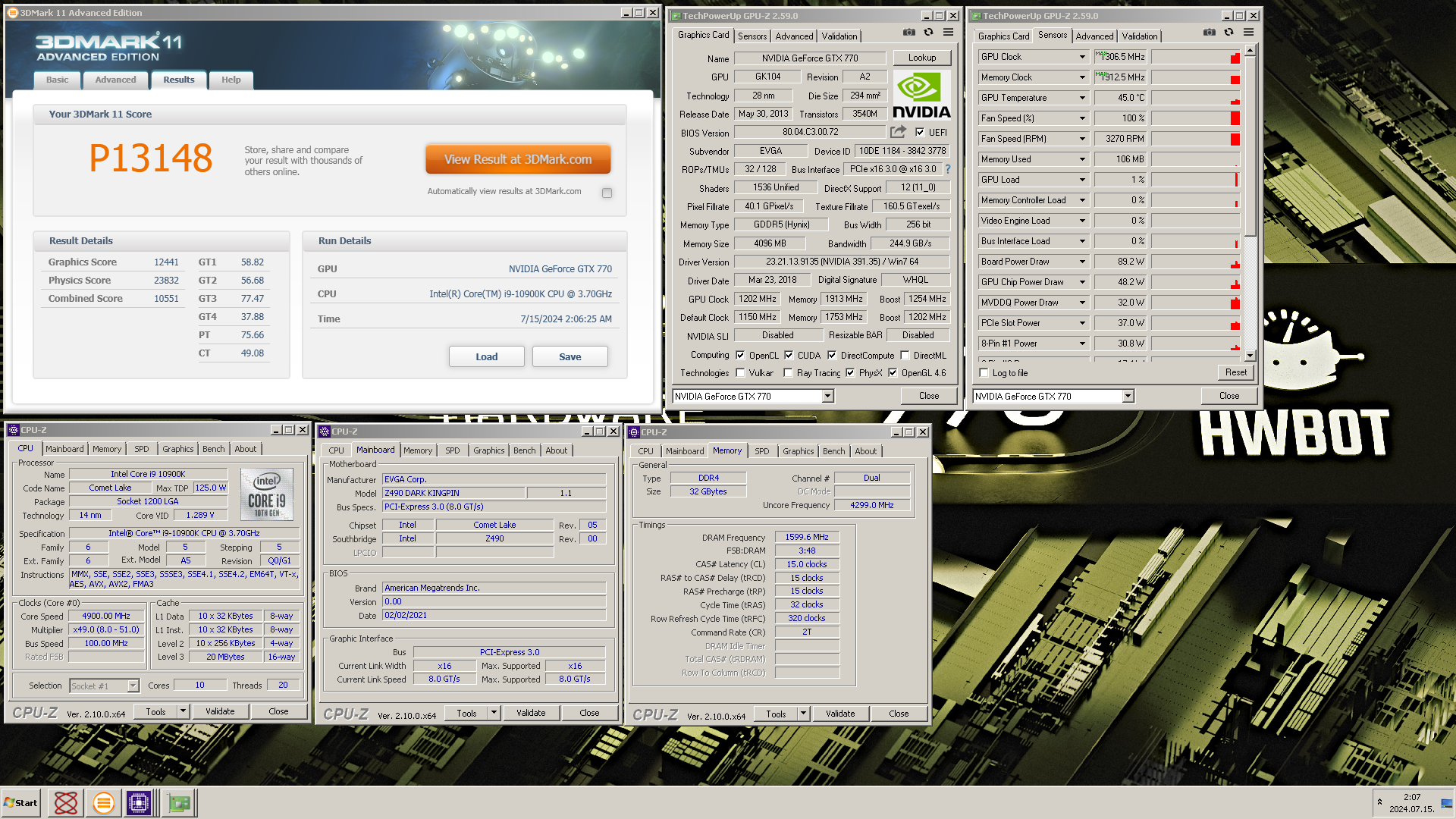Click the Bus Interface question mark icon
1456x819 pixels.
pyautogui.click(x=948, y=169)
